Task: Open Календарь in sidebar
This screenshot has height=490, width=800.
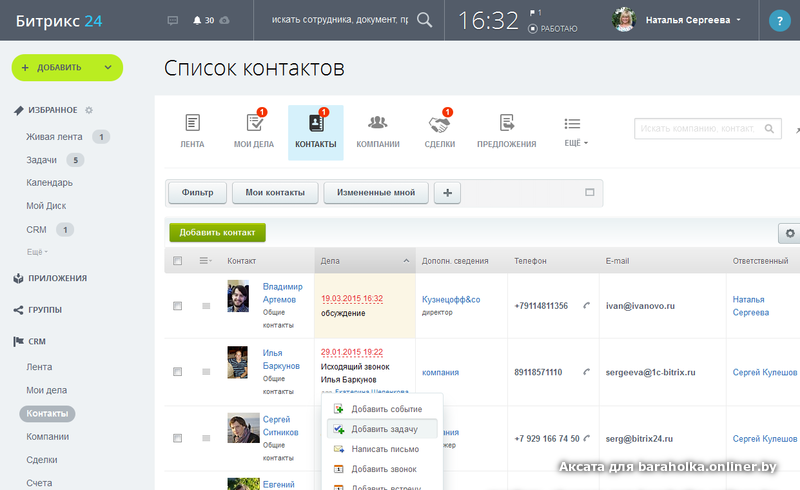Action: pos(49,182)
